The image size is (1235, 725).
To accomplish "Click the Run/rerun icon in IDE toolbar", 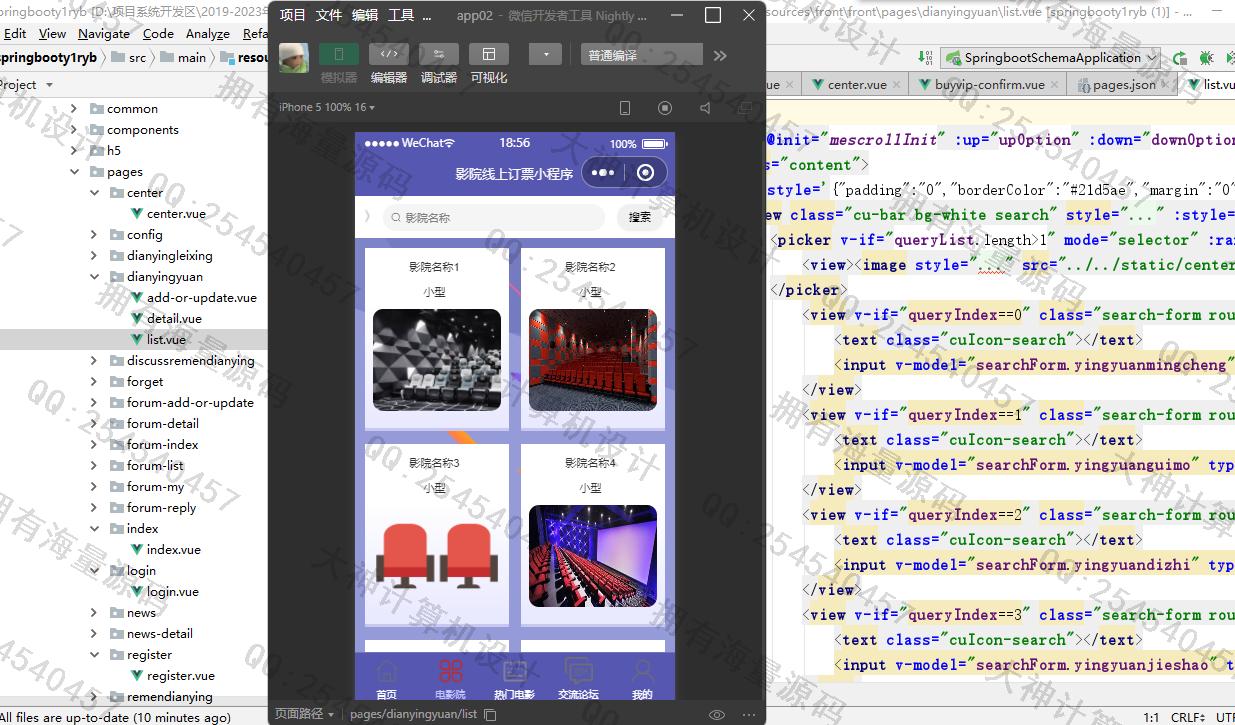I will pyautogui.click(x=1180, y=58).
